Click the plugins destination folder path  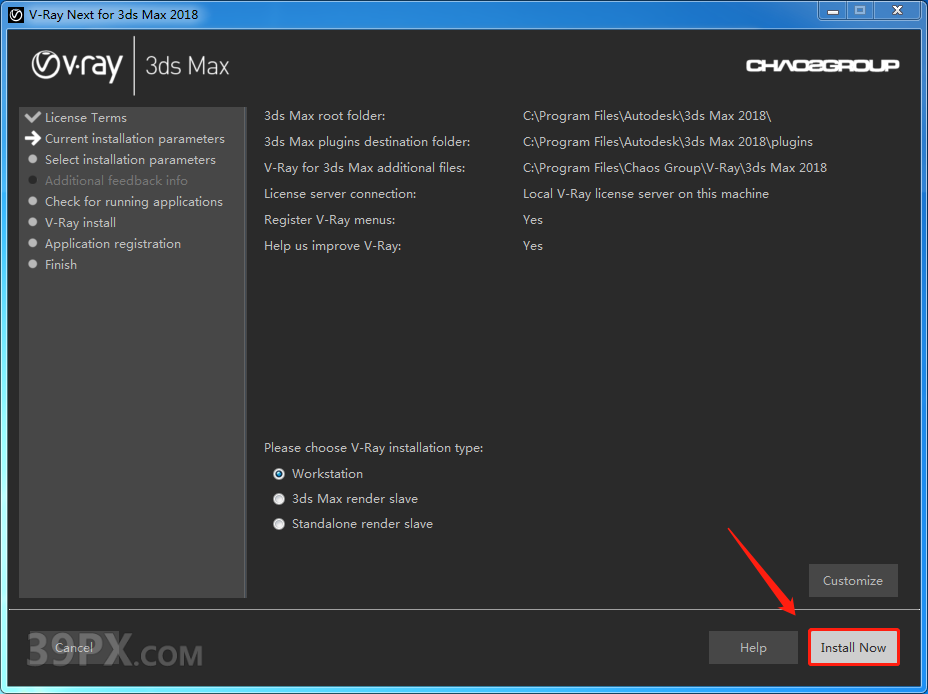coord(668,142)
